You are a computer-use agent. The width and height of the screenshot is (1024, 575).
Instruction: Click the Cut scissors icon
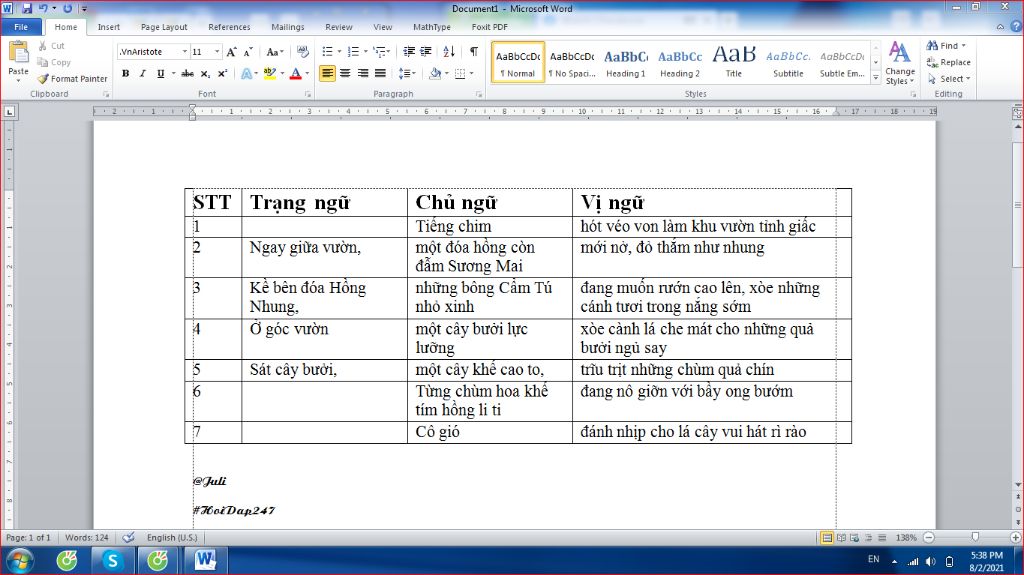coord(42,46)
